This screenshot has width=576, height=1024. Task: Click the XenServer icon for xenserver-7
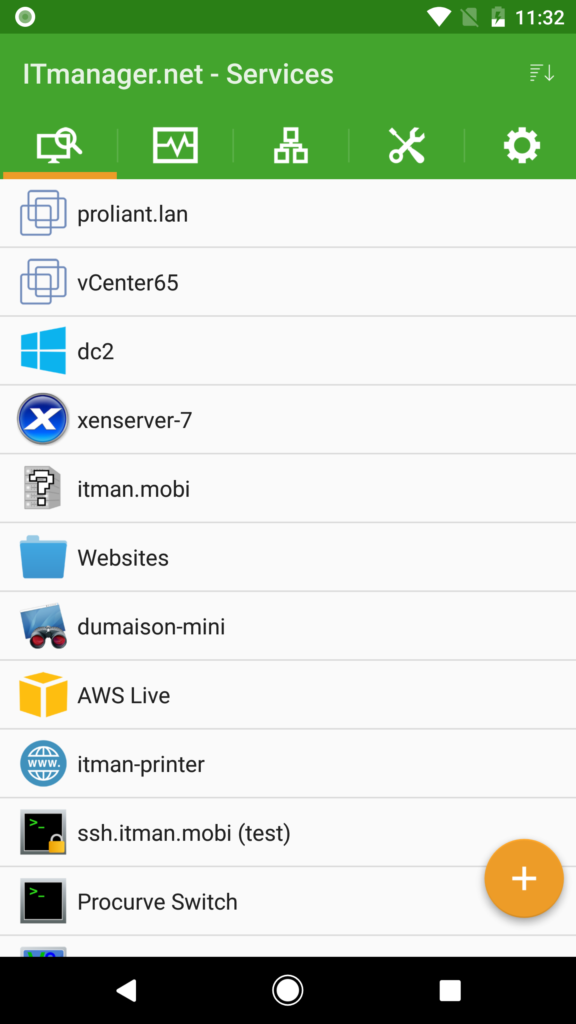pyautogui.click(x=42, y=419)
